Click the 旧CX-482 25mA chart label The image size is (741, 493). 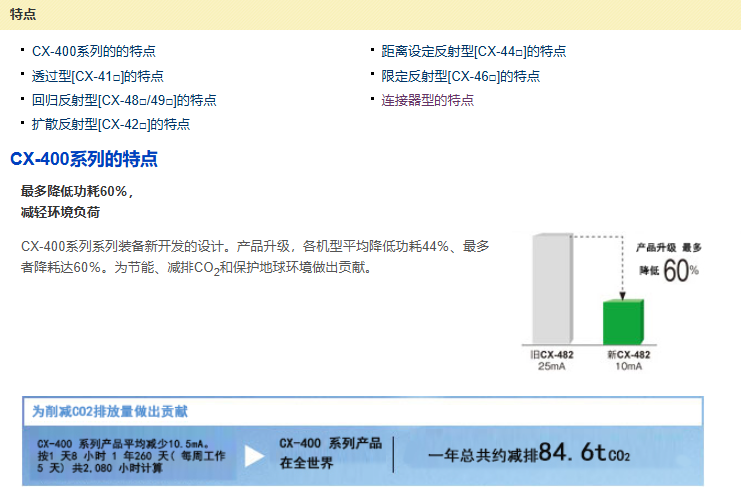(x=551, y=360)
